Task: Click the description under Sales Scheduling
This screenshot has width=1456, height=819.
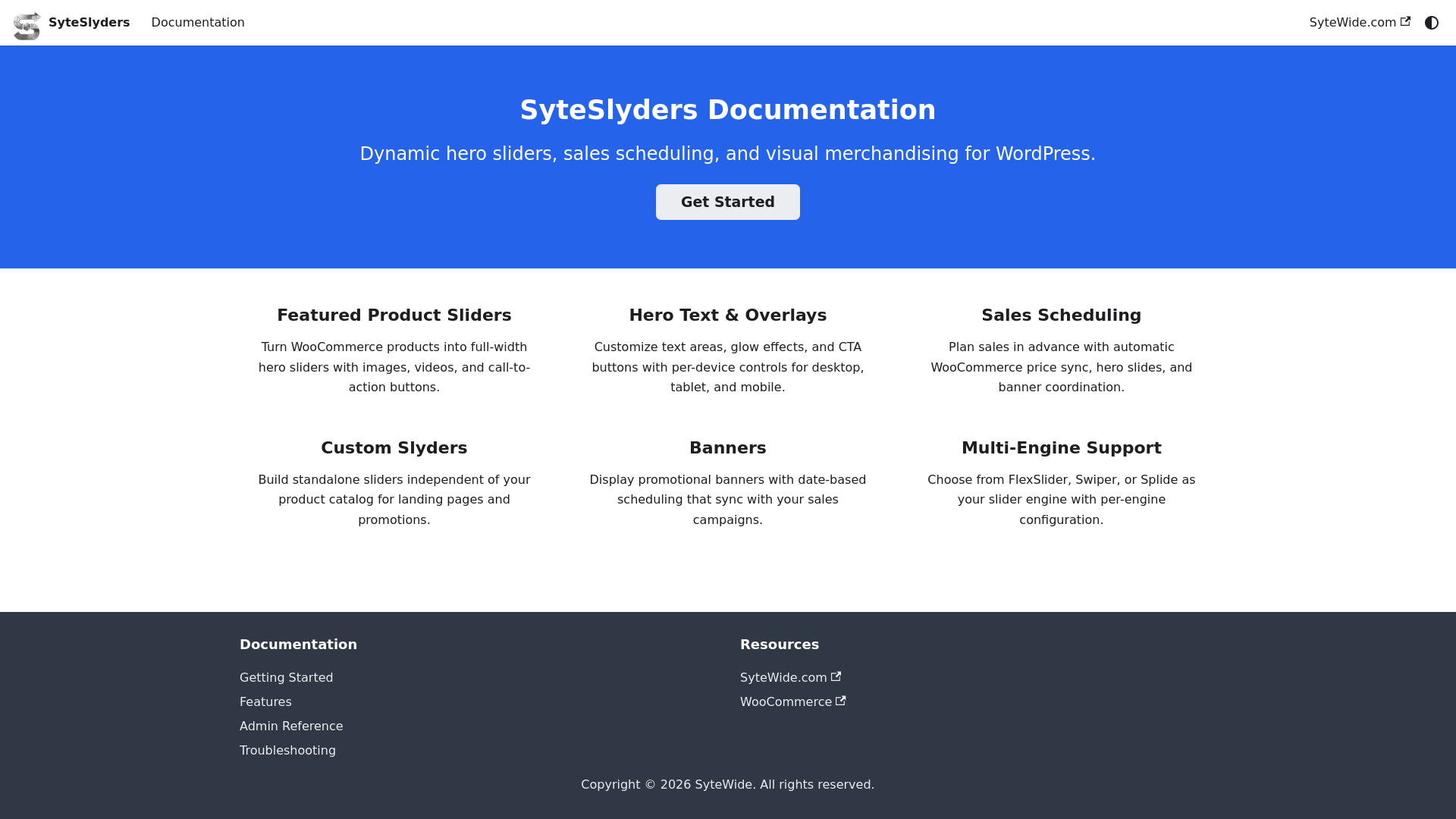Action: tap(1062, 367)
